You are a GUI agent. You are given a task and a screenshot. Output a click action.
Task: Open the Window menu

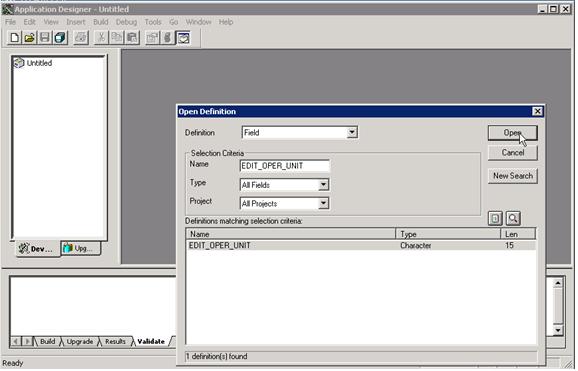[x=198, y=22]
